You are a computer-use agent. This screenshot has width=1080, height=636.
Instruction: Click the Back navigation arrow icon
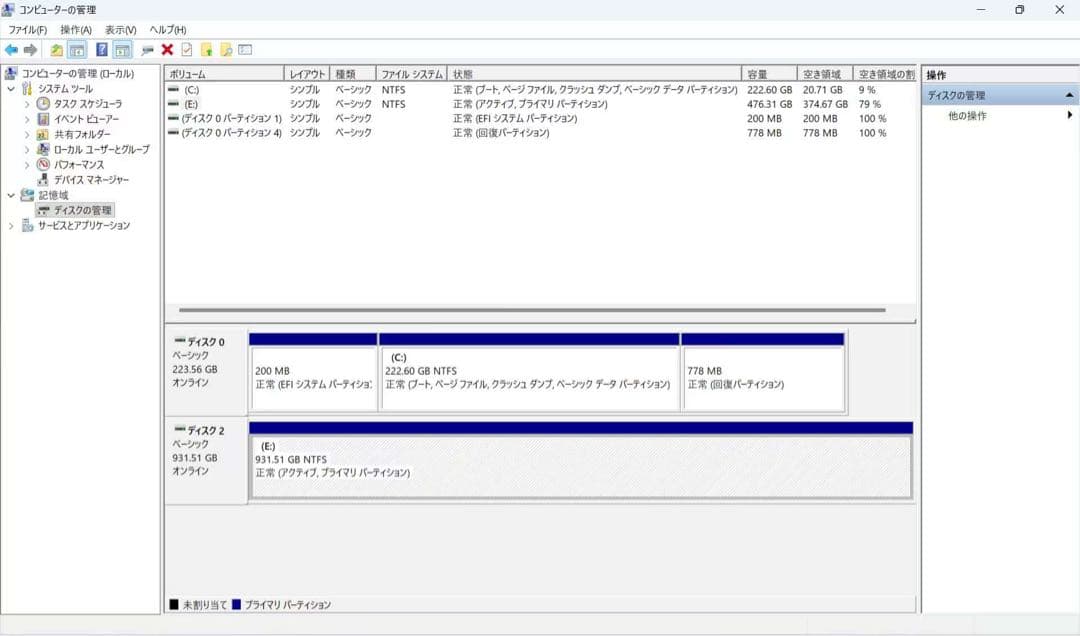pyautogui.click(x=10, y=50)
